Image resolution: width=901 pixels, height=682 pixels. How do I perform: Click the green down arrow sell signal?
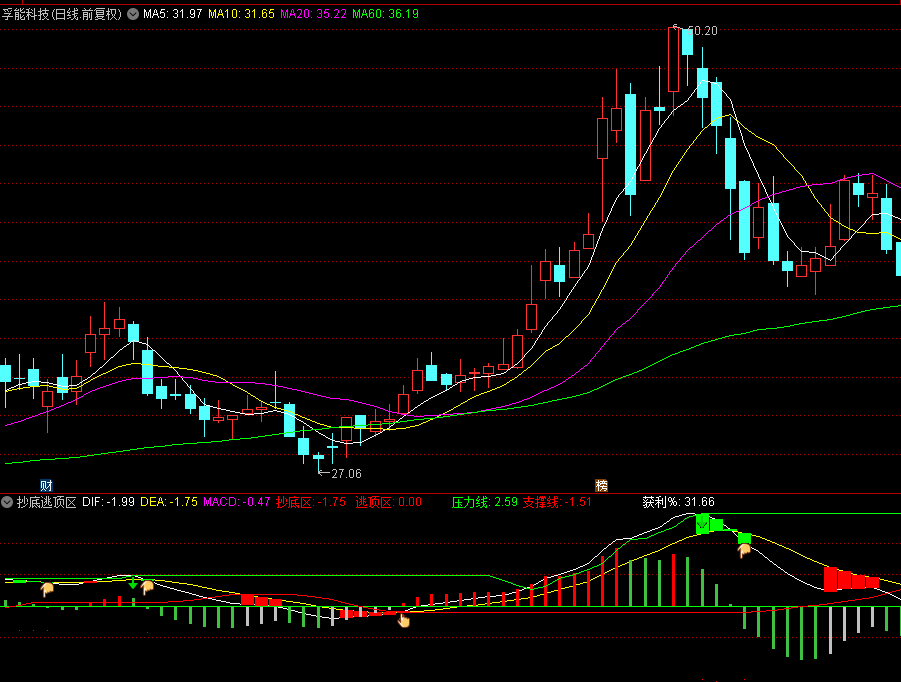point(133,582)
